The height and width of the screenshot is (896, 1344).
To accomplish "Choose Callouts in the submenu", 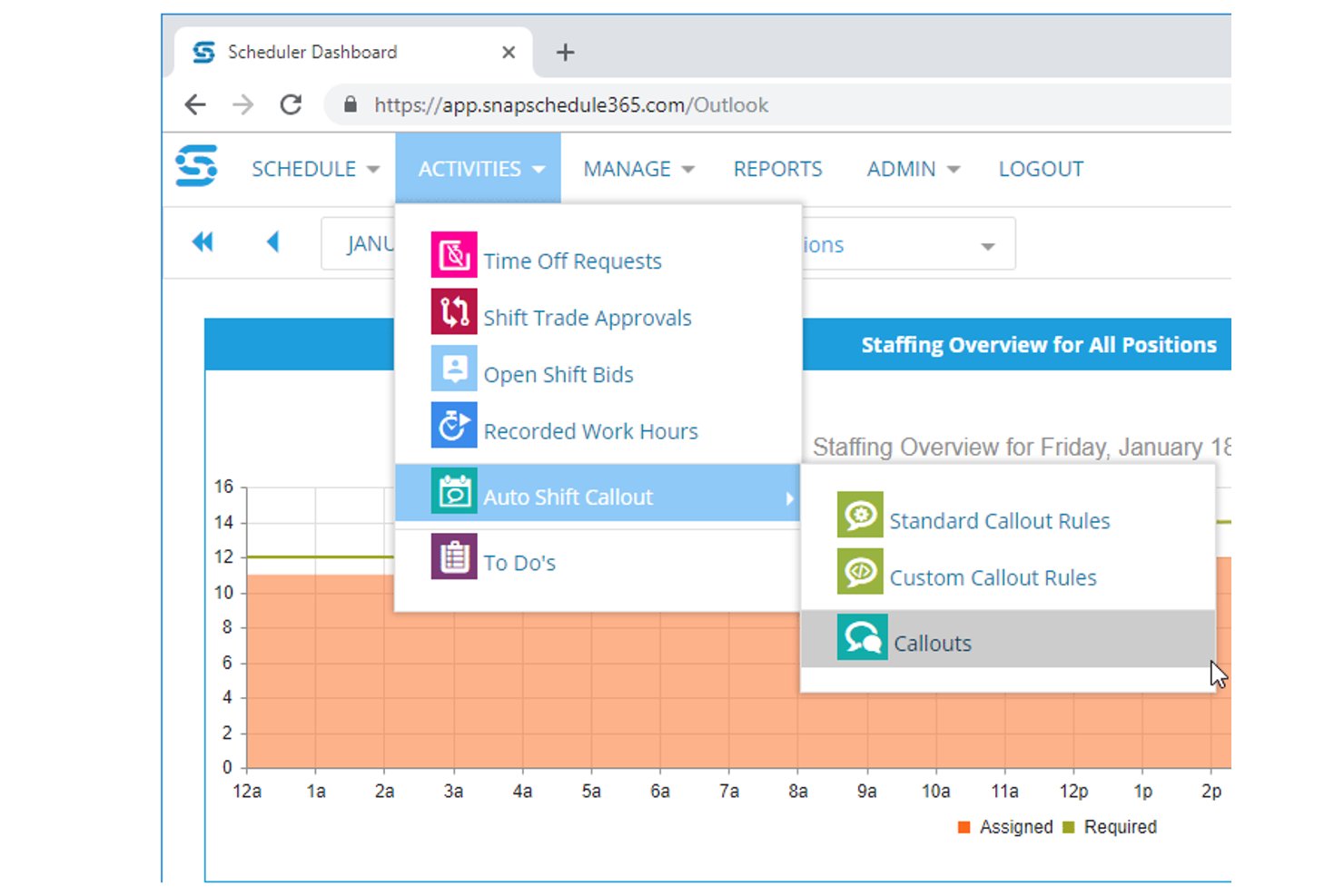I will tap(1008, 639).
